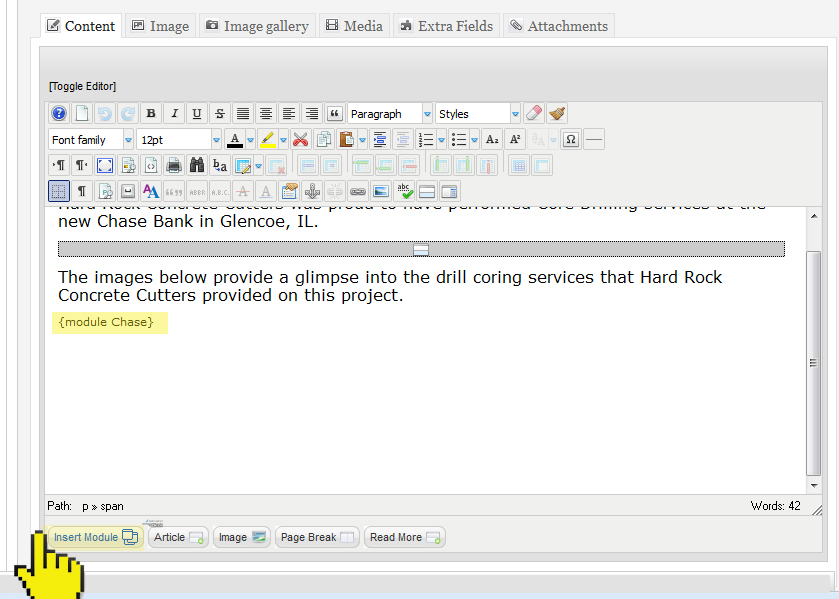Click the Remove Formatting eraser icon
839x599 pixels.
[x=534, y=113]
